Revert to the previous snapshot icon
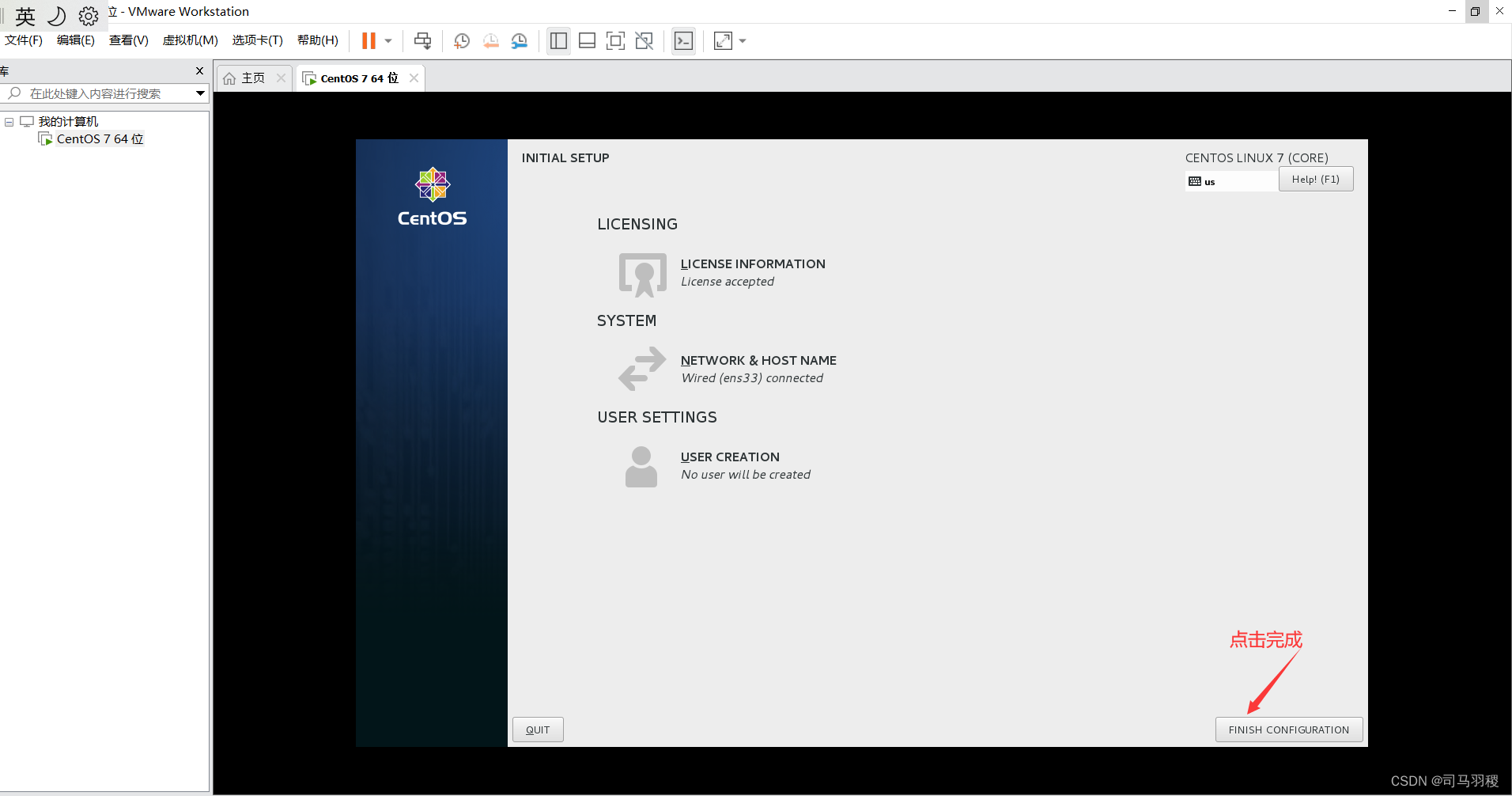Viewport: 1512px width, 796px height. click(x=491, y=40)
